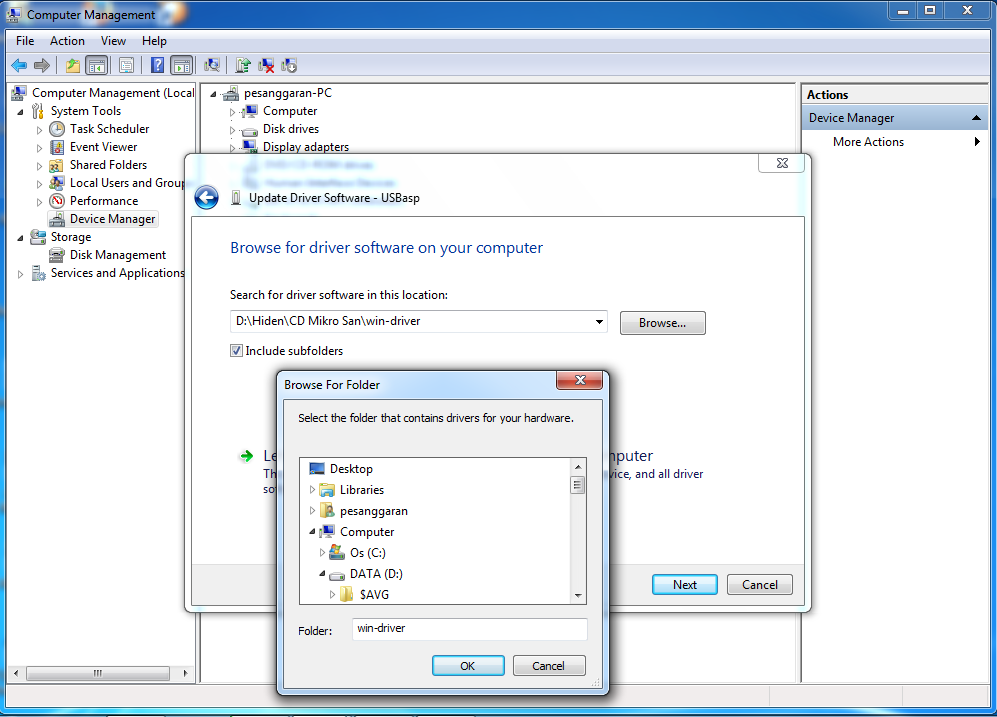Click inside the Folder name input field
997x717 pixels.
469,630
